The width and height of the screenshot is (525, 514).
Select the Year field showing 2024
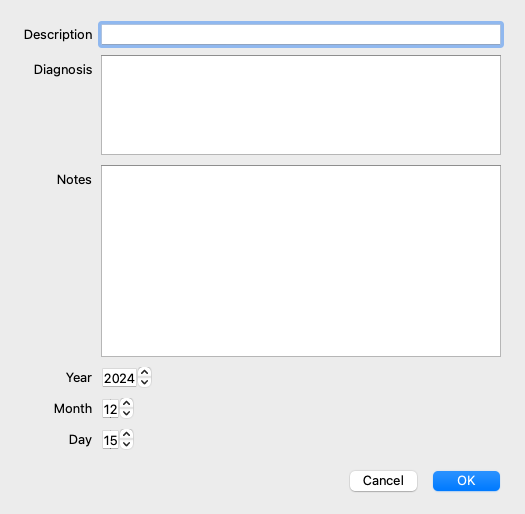pyautogui.click(x=119, y=378)
